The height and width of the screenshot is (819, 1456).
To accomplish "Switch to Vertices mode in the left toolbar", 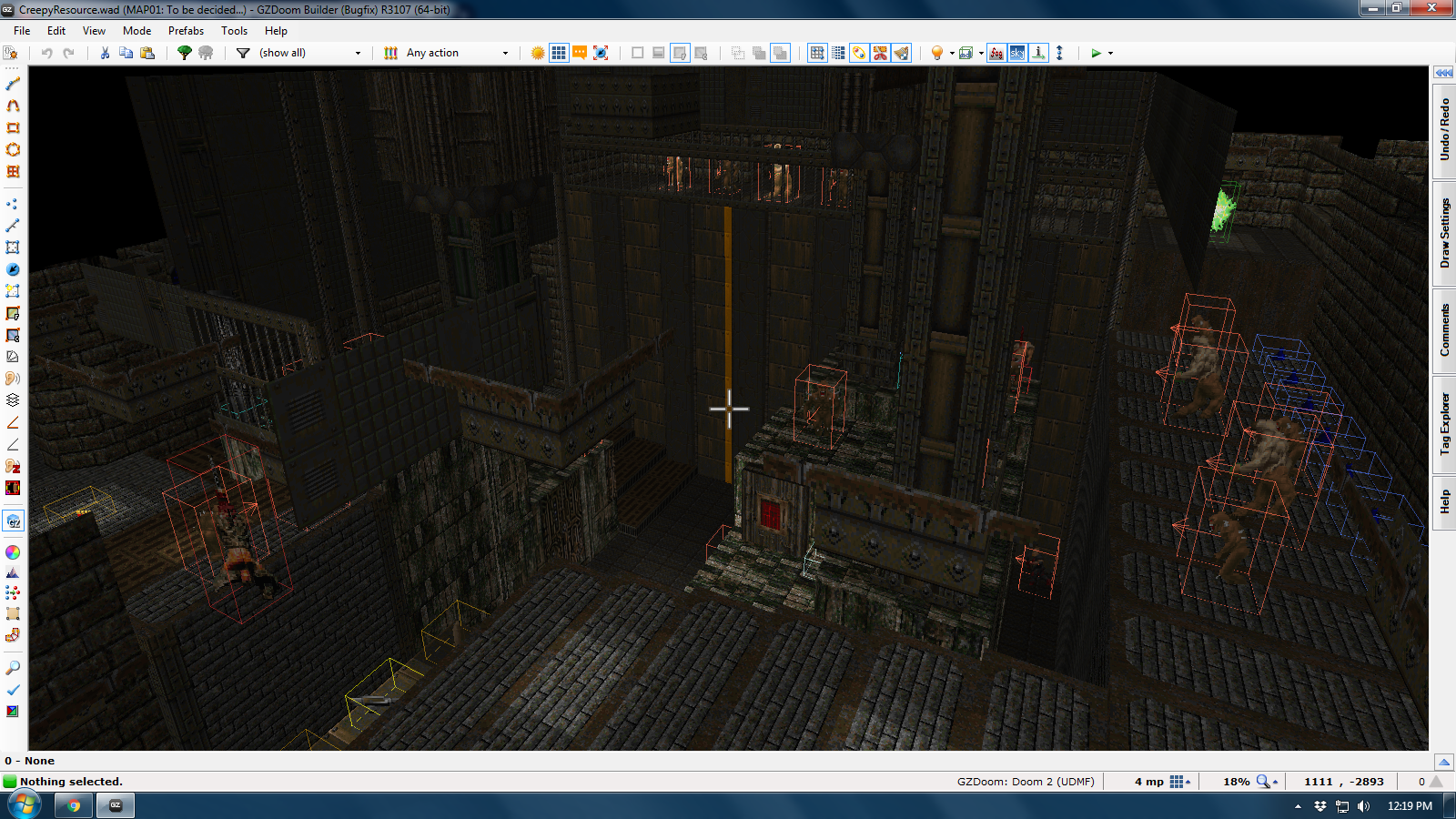I will click(x=13, y=204).
